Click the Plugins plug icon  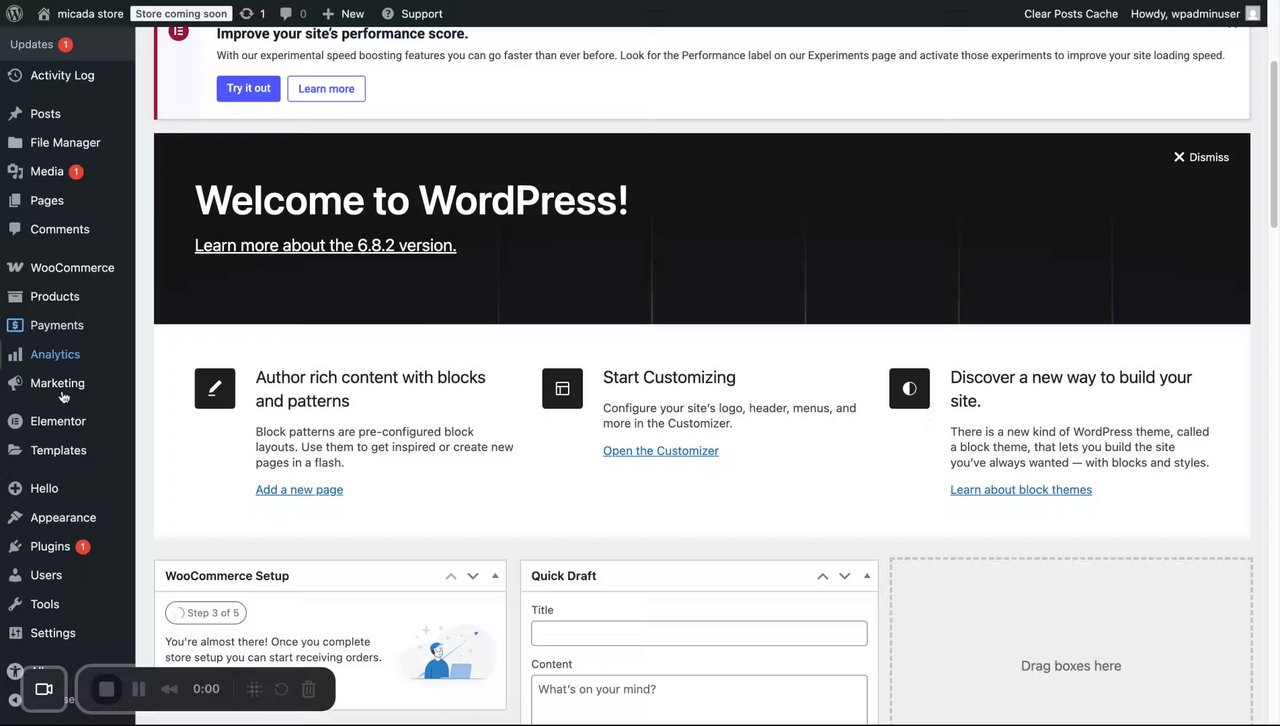pyautogui.click(x=15, y=547)
